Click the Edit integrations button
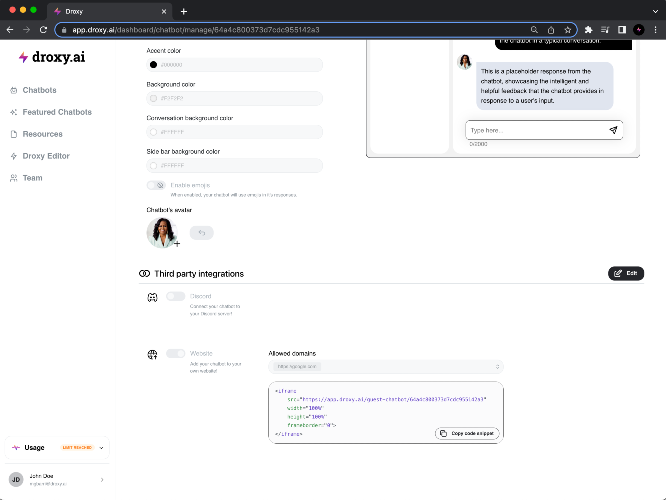The image size is (666, 500). pos(626,273)
